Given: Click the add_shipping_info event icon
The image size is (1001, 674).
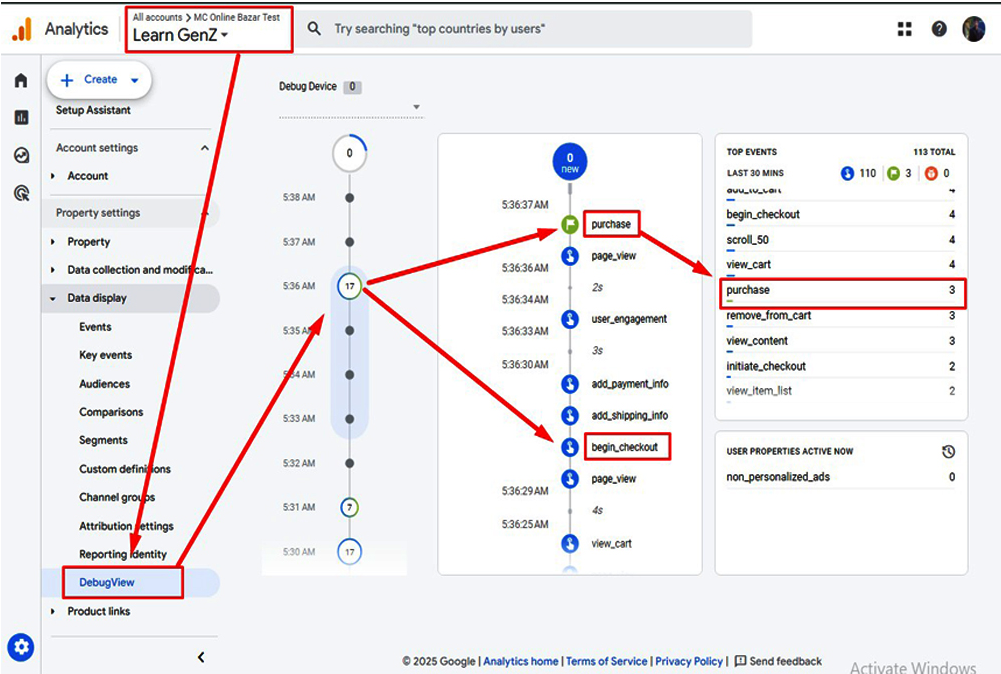Looking at the screenshot, I should (x=569, y=416).
